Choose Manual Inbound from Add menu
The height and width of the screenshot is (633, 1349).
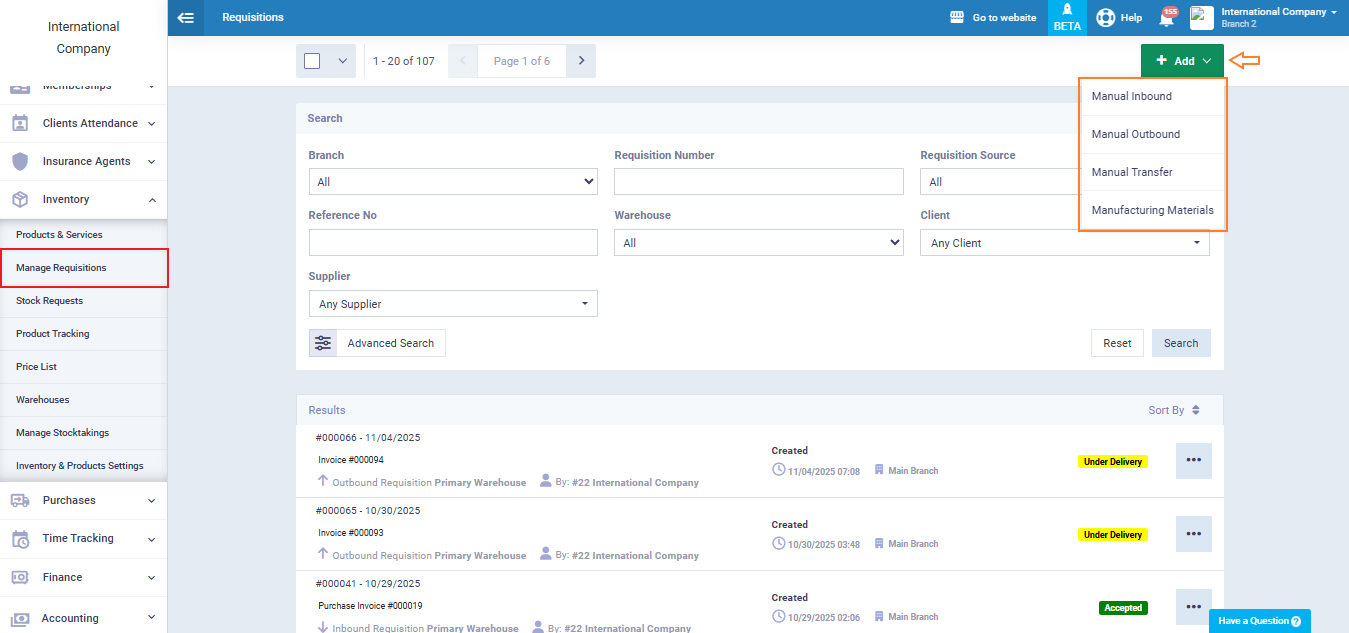(x=1132, y=97)
